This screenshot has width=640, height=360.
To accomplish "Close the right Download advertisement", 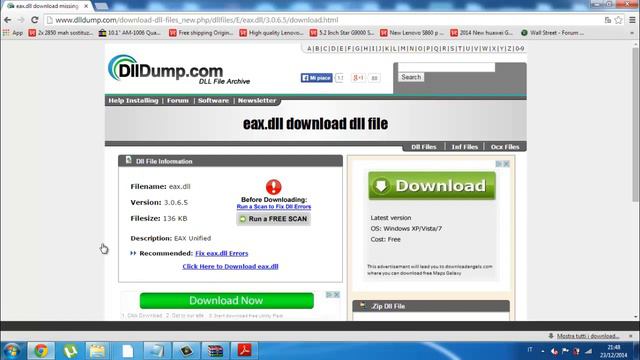I will click(x=506, y=164).
